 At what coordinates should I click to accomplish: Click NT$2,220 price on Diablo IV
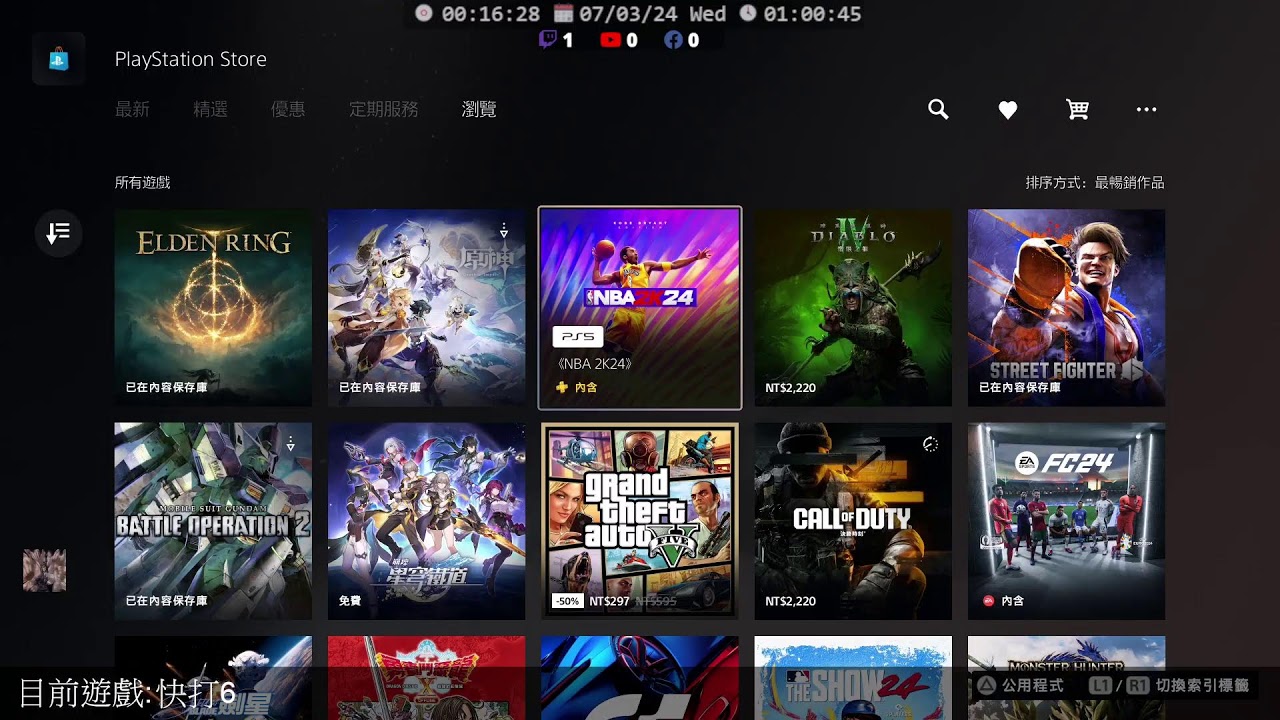(x=790, y=388)
